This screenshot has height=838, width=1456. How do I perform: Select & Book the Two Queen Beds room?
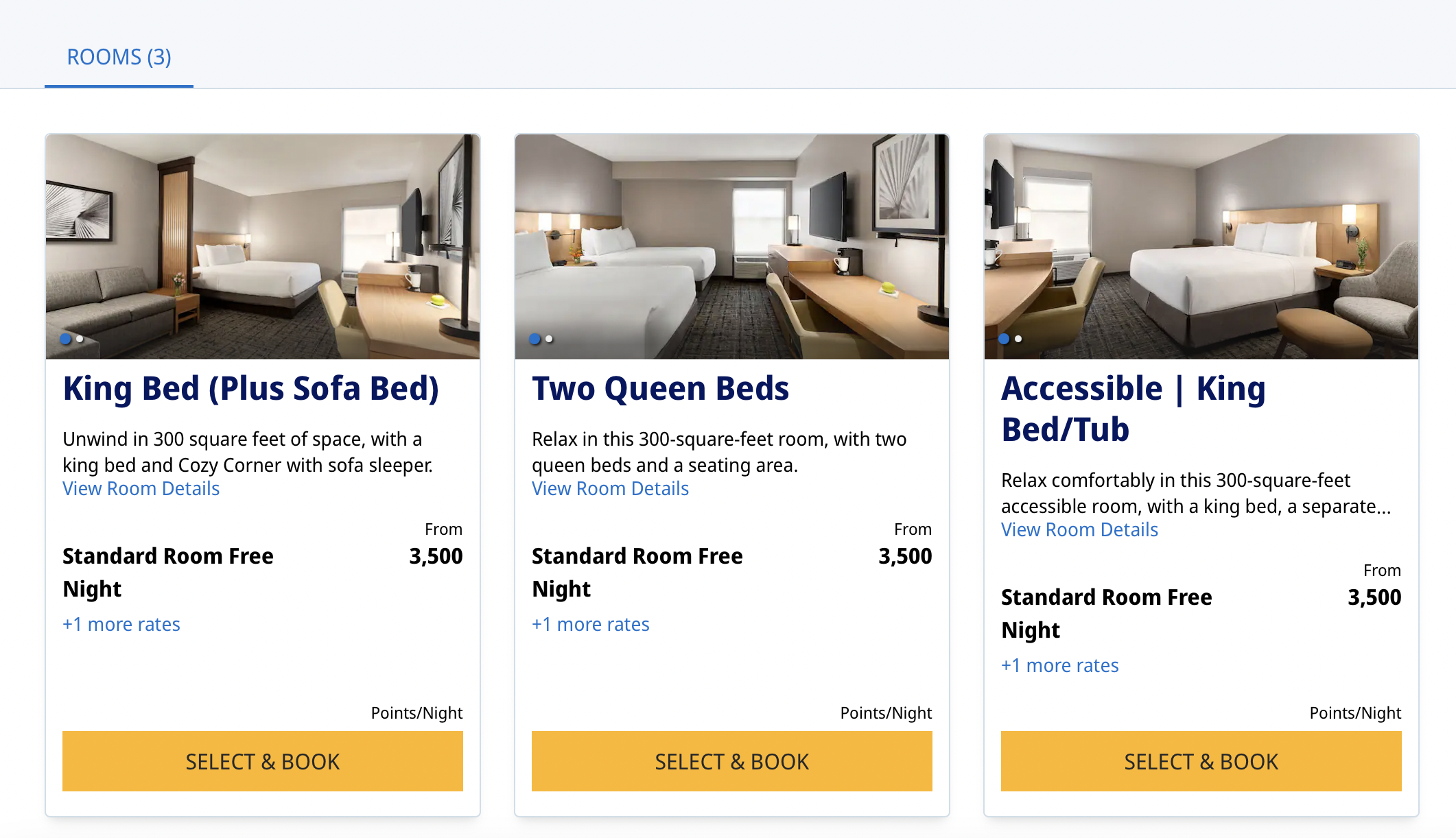tap(731, 761)
